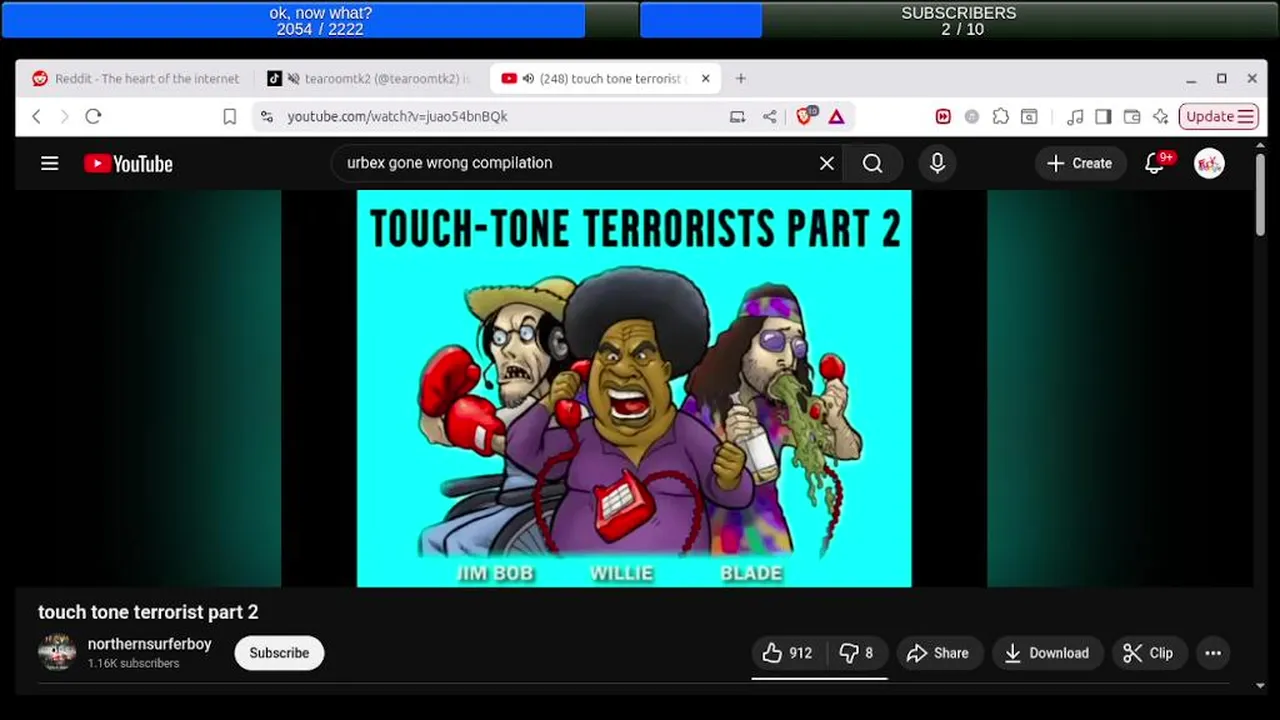Click the install/cast screen icon in address bar
Image resolution: width=1280 pixels, height=720 pixels.
tap(737, 116)
